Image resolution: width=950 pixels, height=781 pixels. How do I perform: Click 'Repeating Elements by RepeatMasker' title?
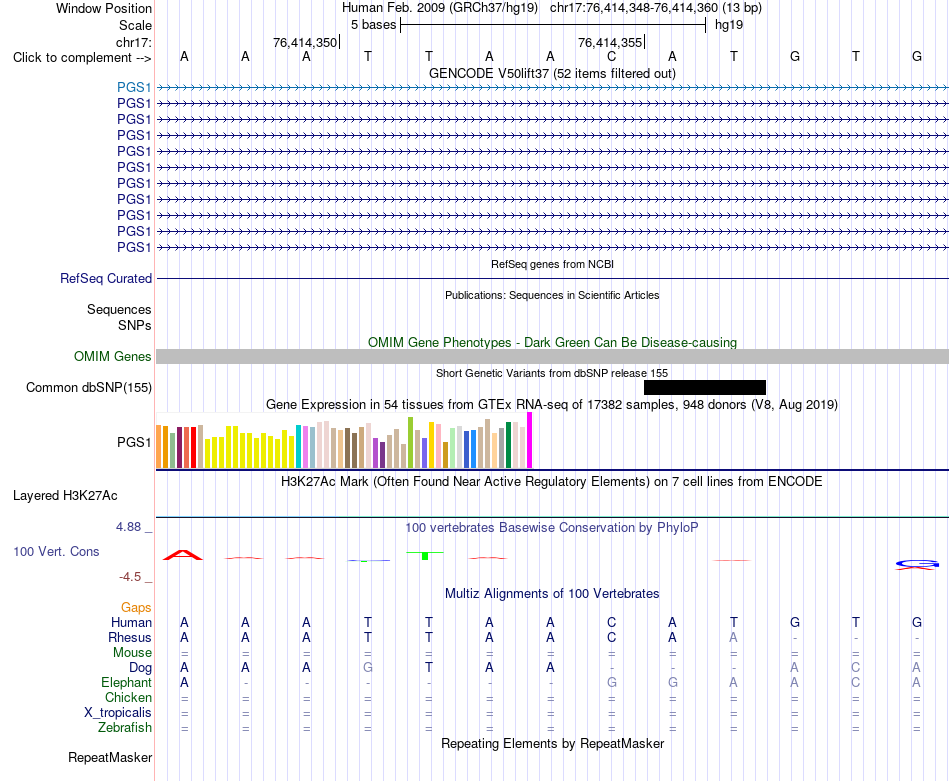[x=553, y=743]
